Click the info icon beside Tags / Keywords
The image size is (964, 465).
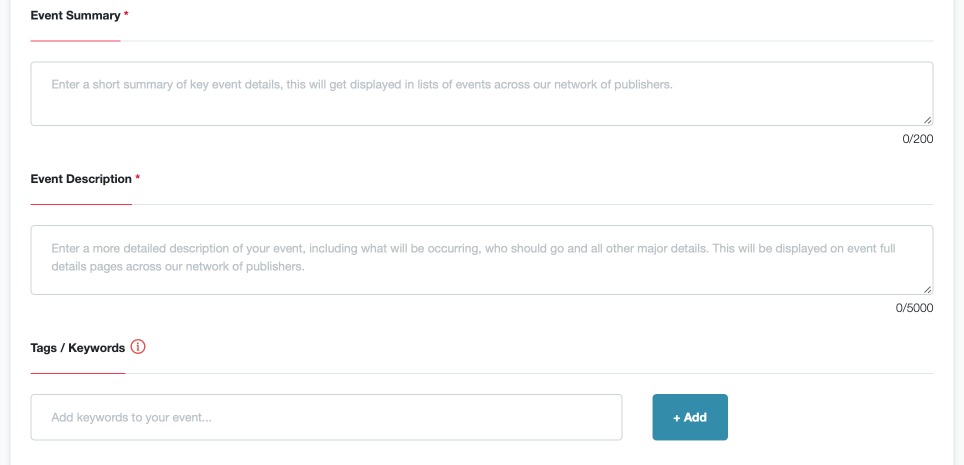(138, 347)
